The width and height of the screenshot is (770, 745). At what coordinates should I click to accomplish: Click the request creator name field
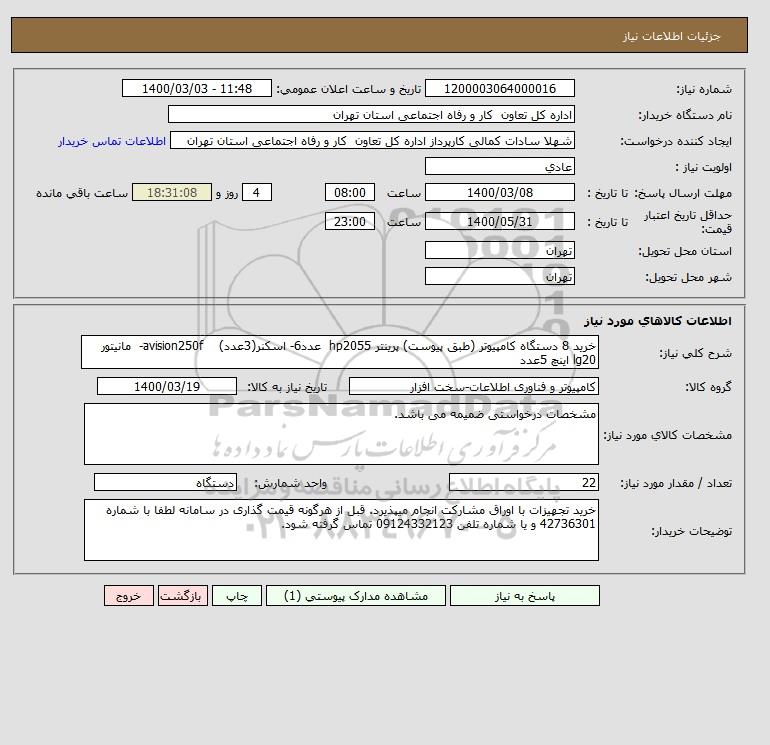point(372,140)
